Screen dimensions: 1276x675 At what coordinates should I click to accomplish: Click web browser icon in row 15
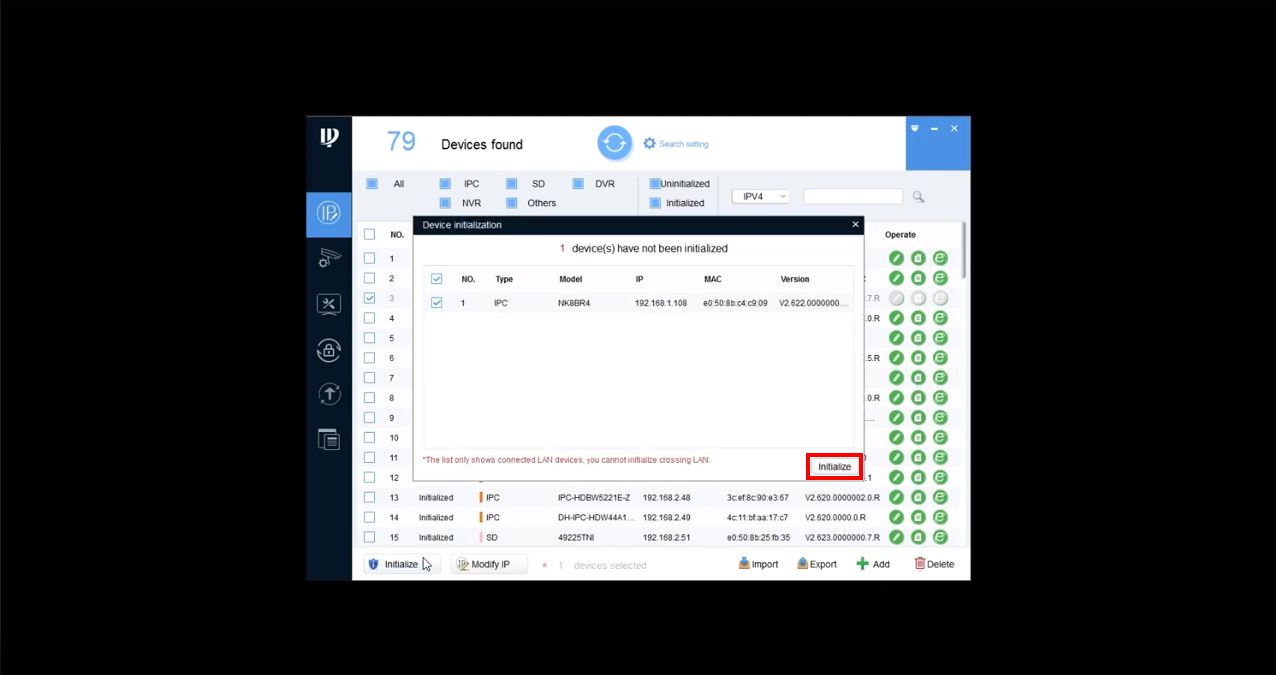[x=940, y=537]
